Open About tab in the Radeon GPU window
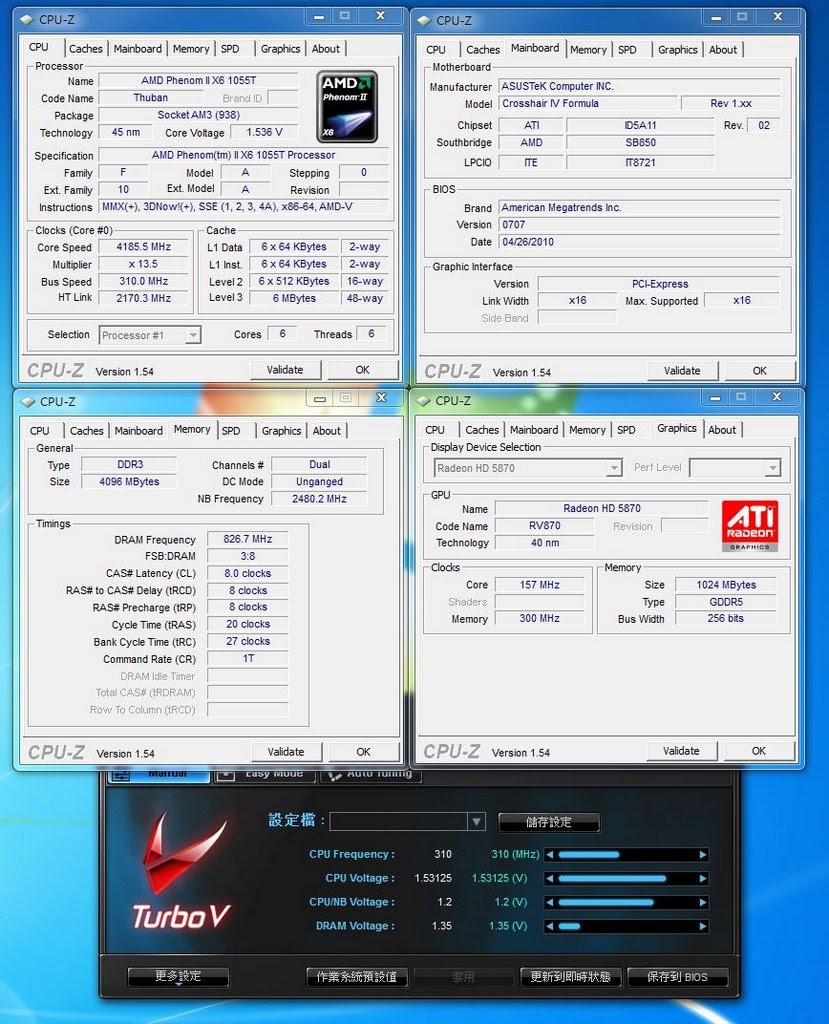The width and height of the screenshot is (829, 1024). pyautogui.click(x=722, y=430)
